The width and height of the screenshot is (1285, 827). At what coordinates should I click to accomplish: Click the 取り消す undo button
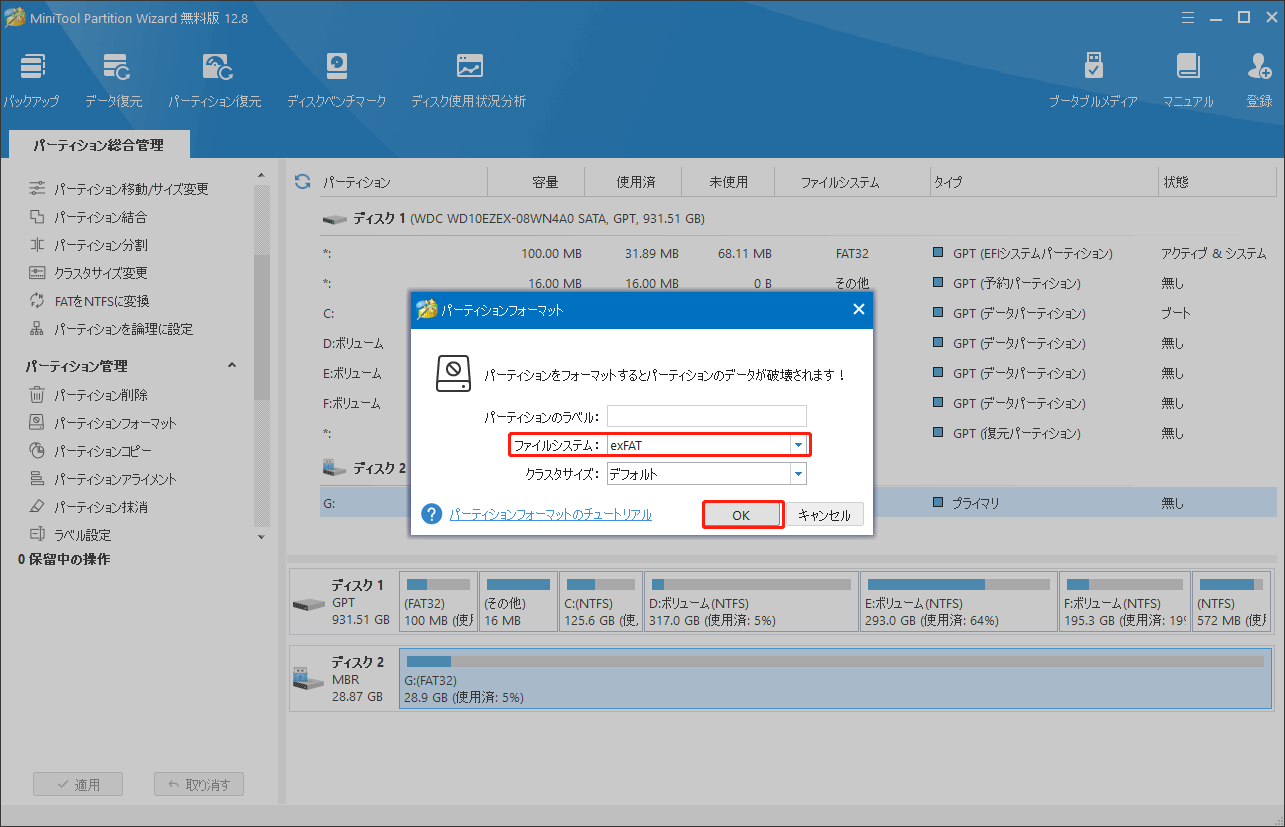click(199, 785)
